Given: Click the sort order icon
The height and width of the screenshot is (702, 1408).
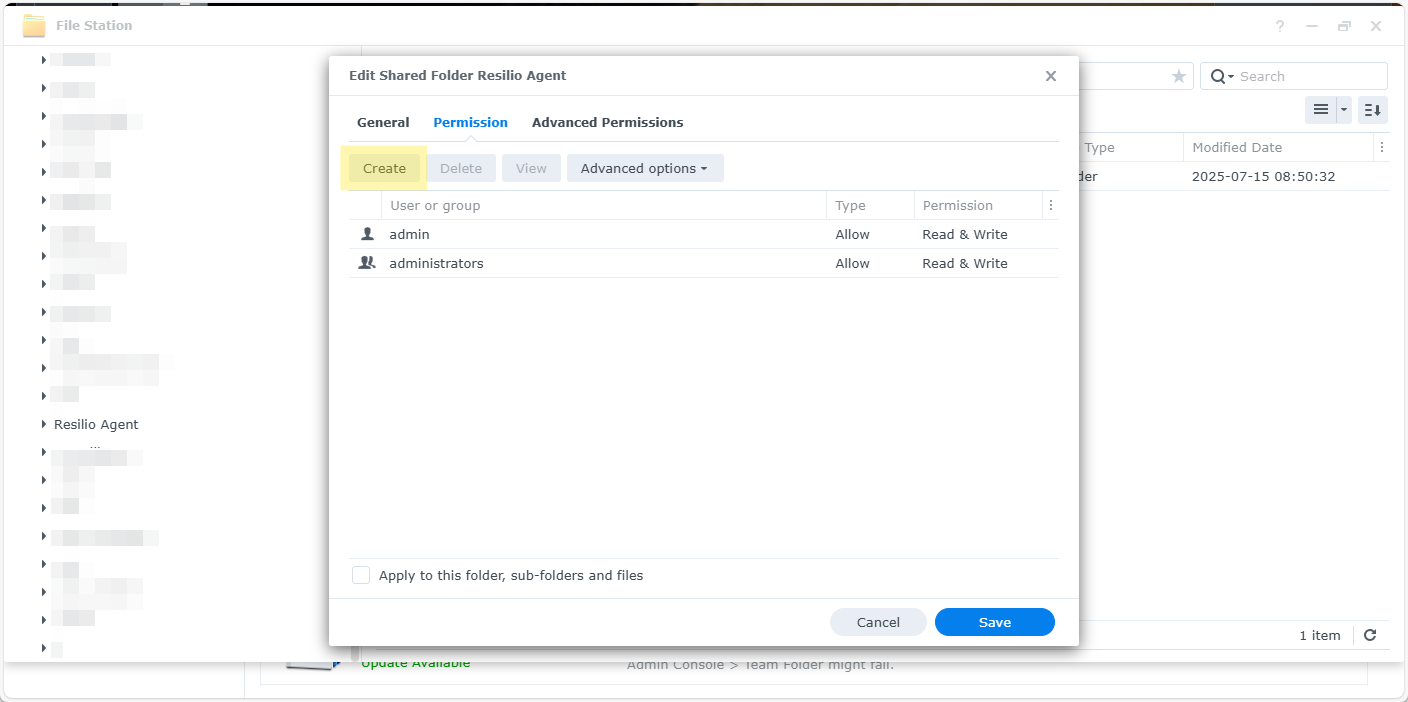Looking at the screenshot, I should 1373,110.
